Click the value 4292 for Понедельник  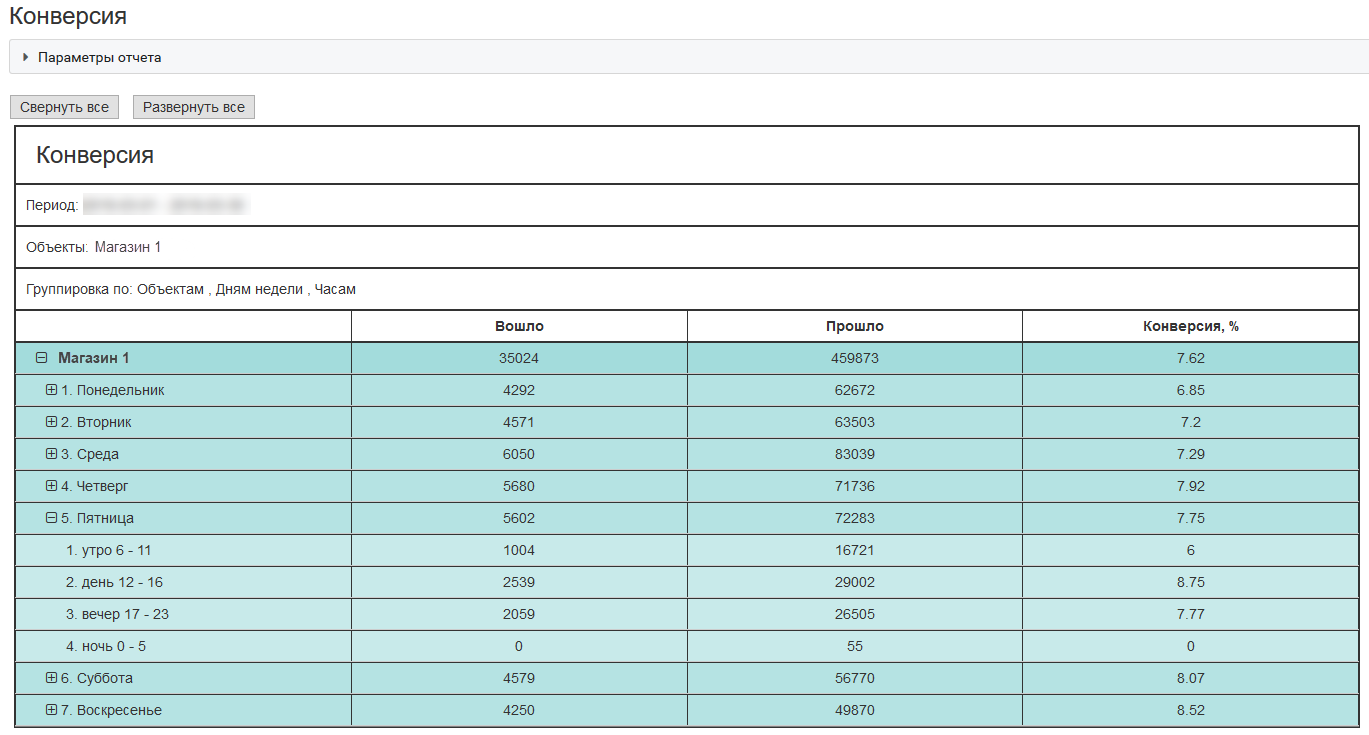pyautogui.click(x=519, y=390)
